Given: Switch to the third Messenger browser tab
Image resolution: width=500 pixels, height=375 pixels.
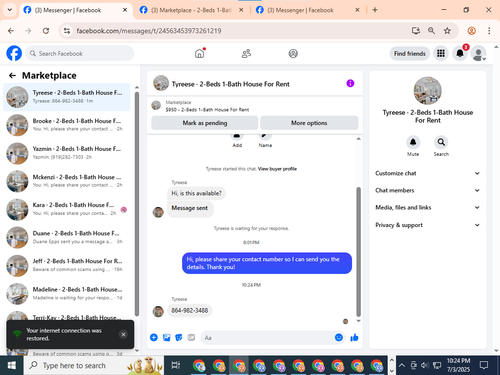Looking at the screenshot, I should [307, 10].
